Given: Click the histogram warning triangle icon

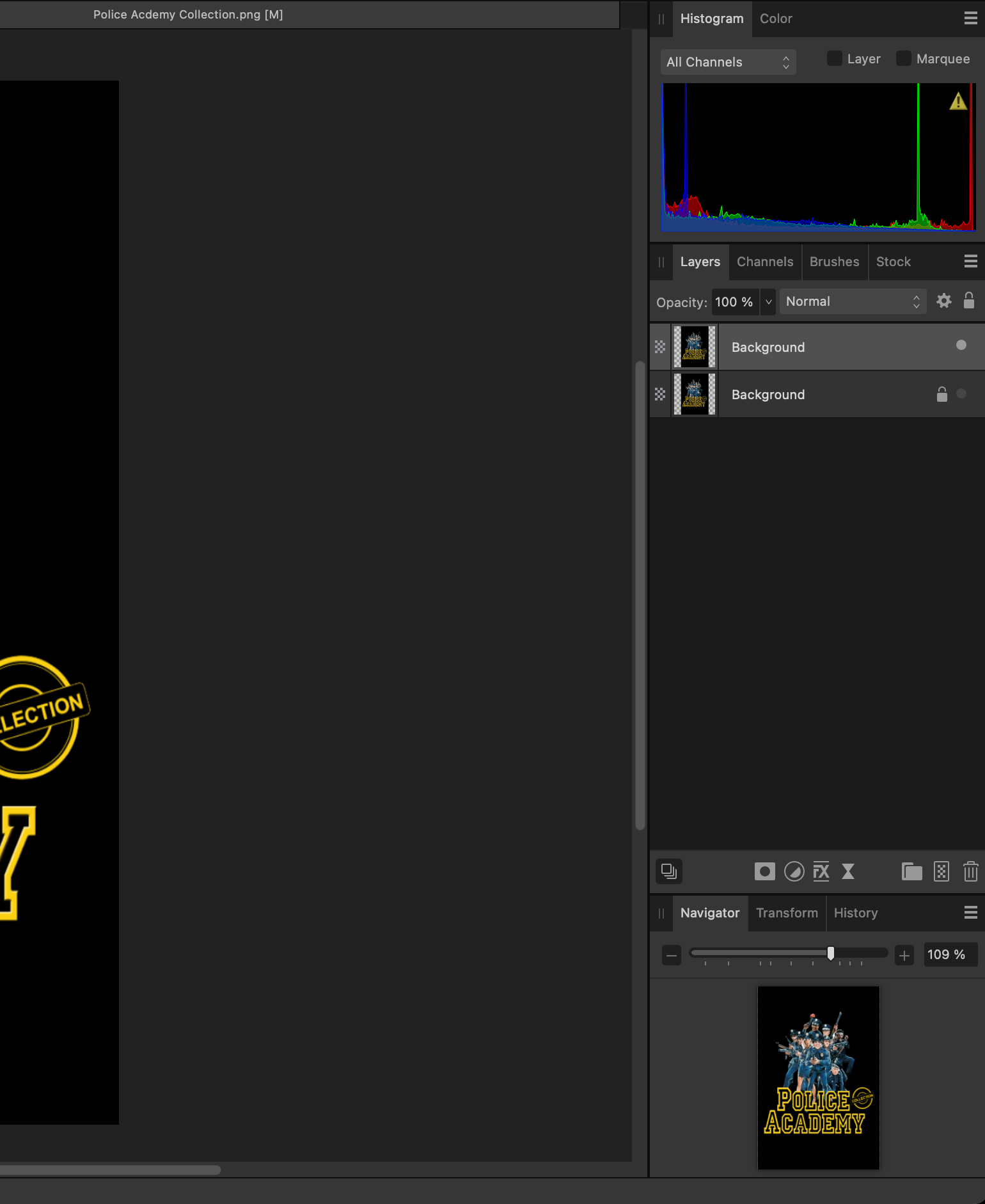Looking at the screenshot, I should click(x=957, y=101).
